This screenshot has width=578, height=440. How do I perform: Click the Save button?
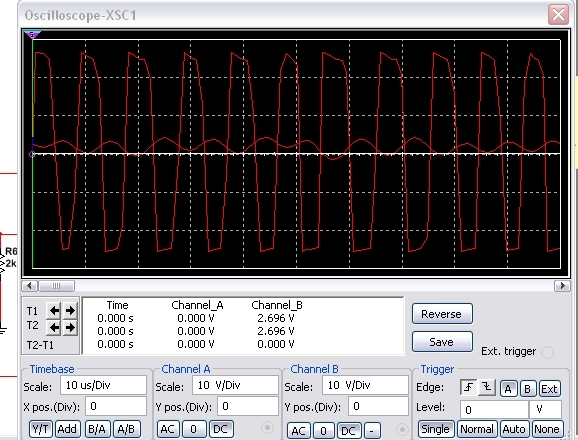[442, 342]
